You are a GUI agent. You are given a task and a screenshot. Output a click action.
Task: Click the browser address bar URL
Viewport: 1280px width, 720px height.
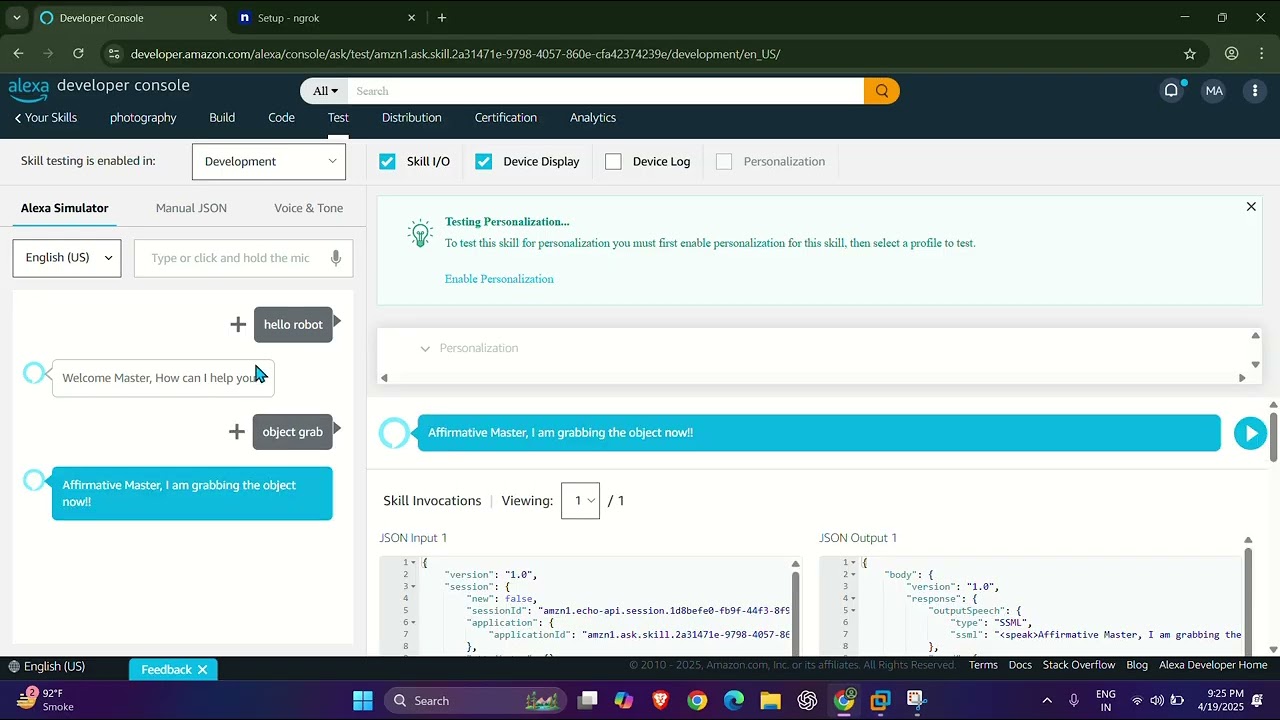click(455, 54)
